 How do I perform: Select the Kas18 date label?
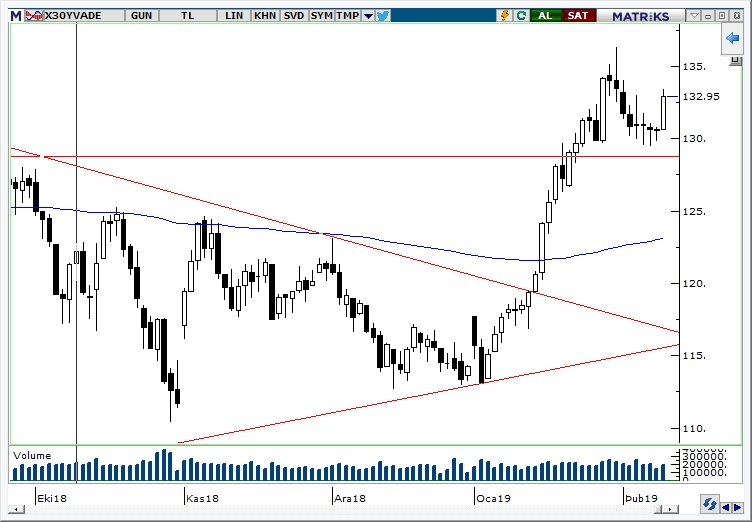(x=202, y=498)
